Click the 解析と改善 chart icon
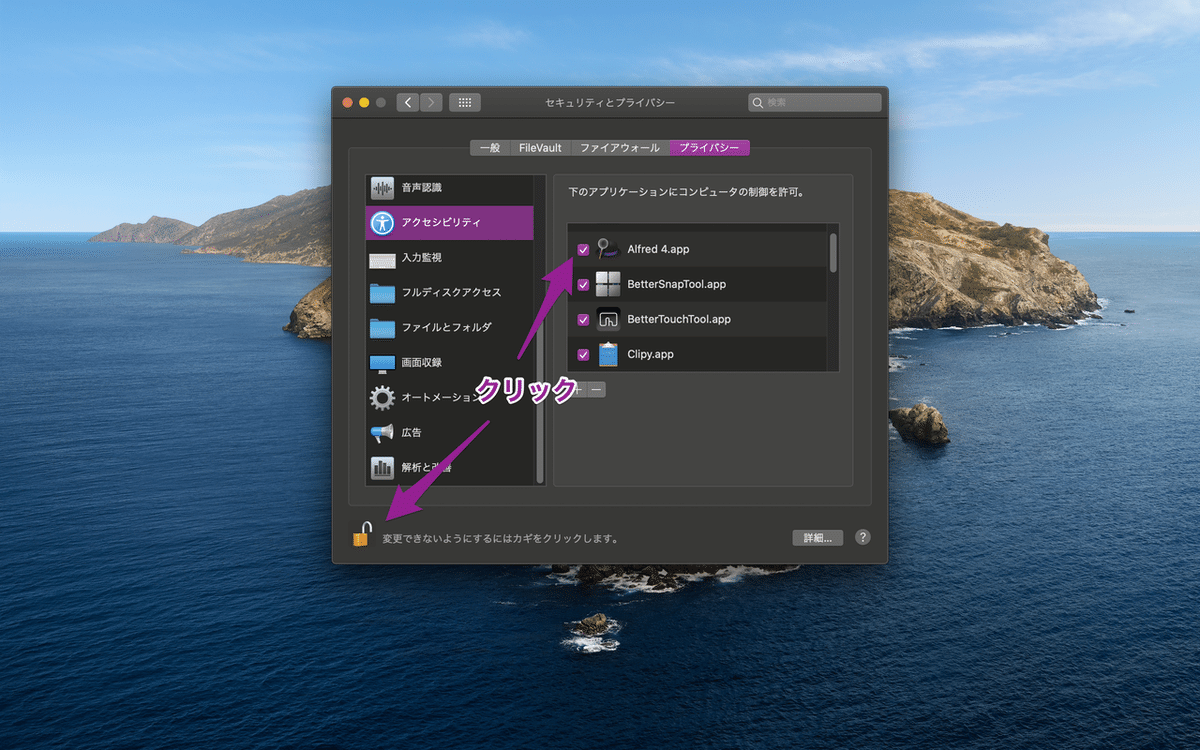Viewport: 1200px width, 750px height. coord(382,468)
